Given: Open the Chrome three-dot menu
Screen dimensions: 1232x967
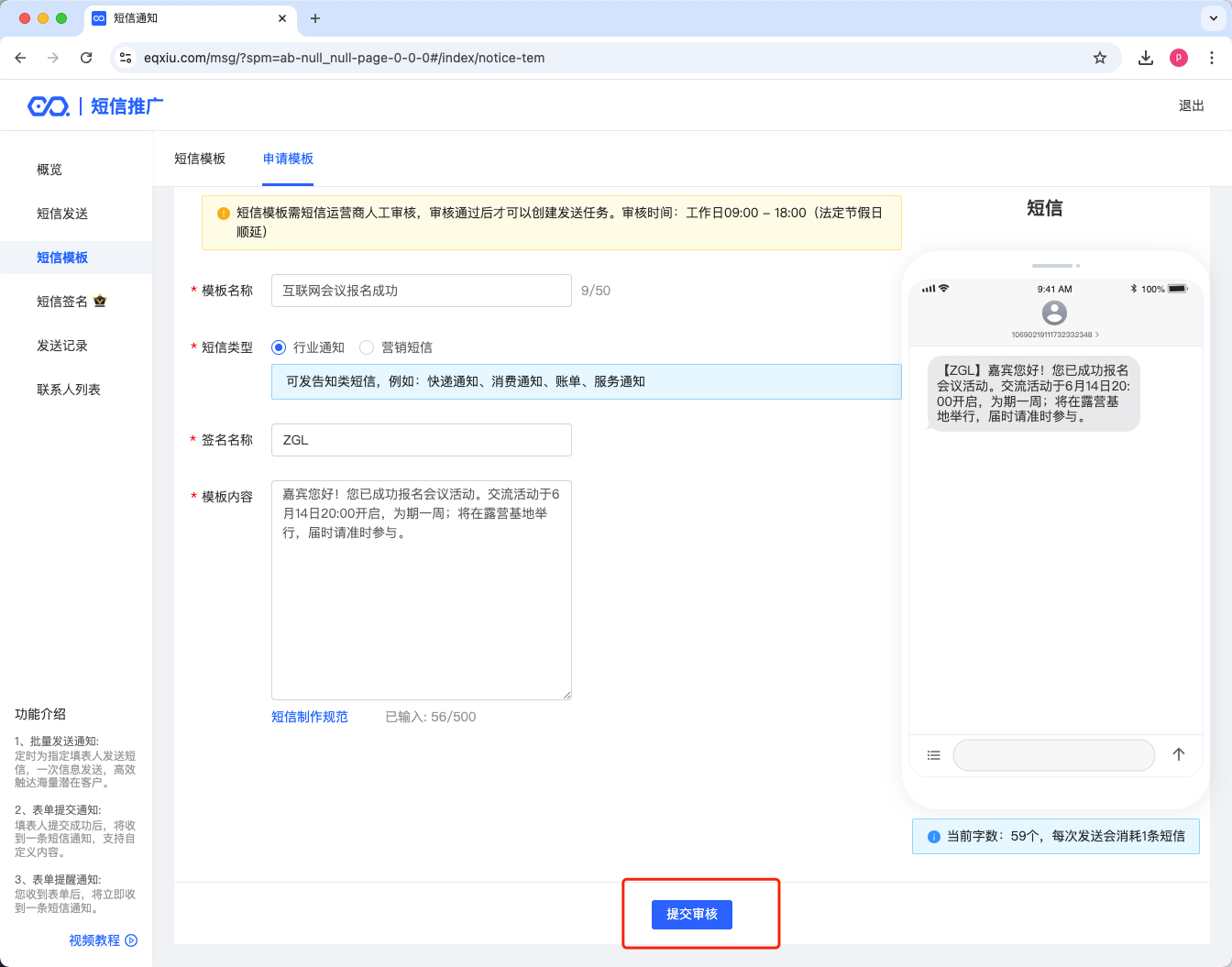Looking at the screenshot, I should 1212,58.
